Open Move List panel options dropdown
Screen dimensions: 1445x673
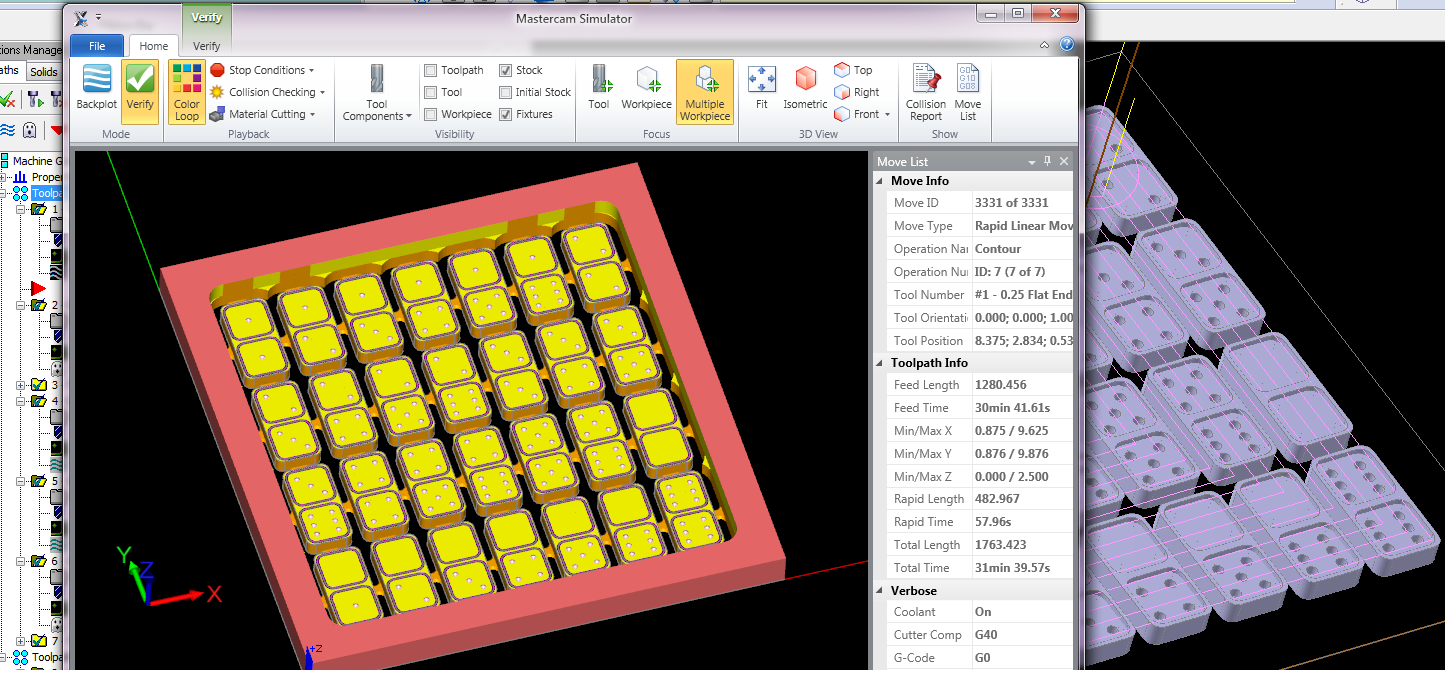coord(1031,161)
